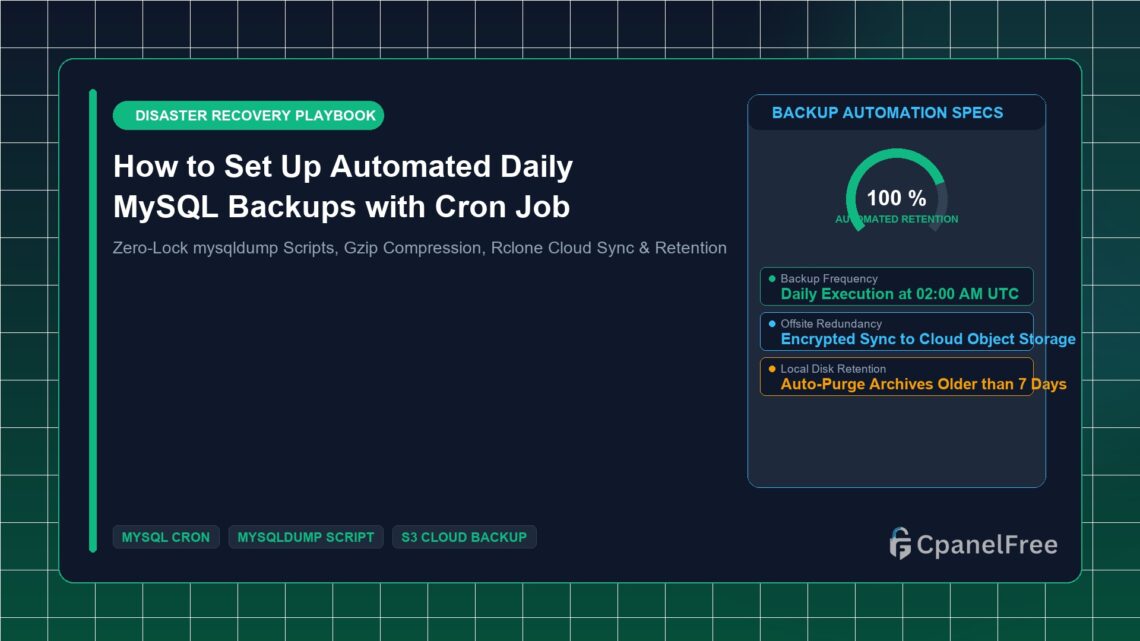Screen dimensions: 1140x641
Task: Click the green dot beside Backup Frequency
Action: tap(772, 278)
